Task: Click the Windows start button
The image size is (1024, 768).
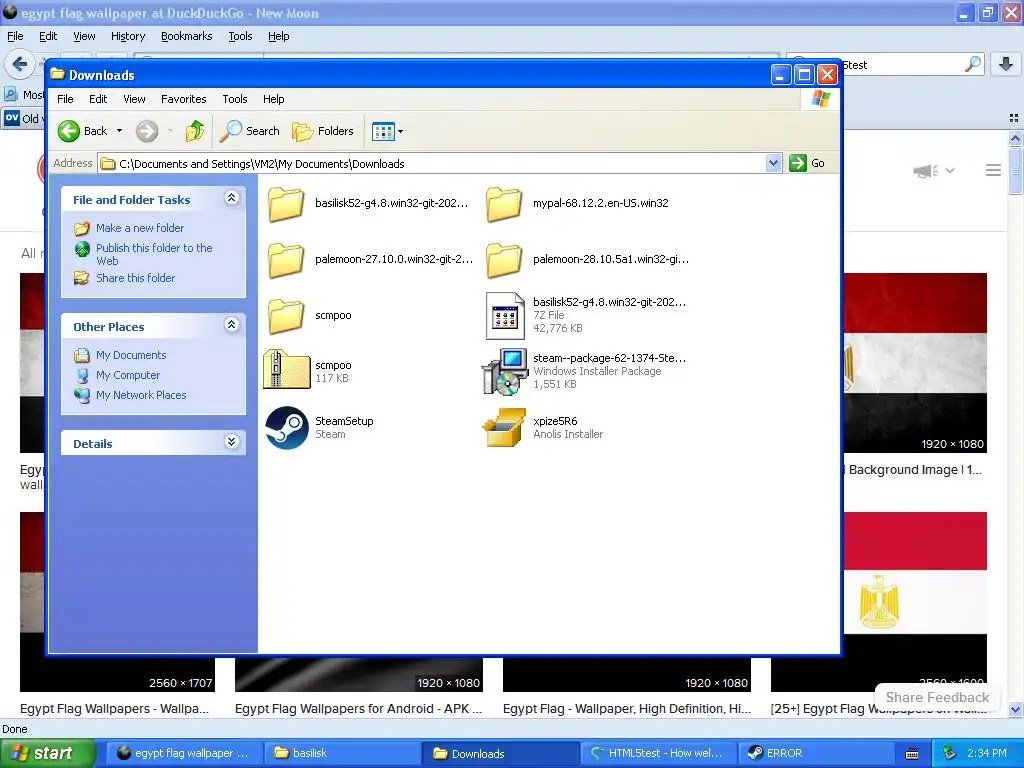Action: click(47, 754)
